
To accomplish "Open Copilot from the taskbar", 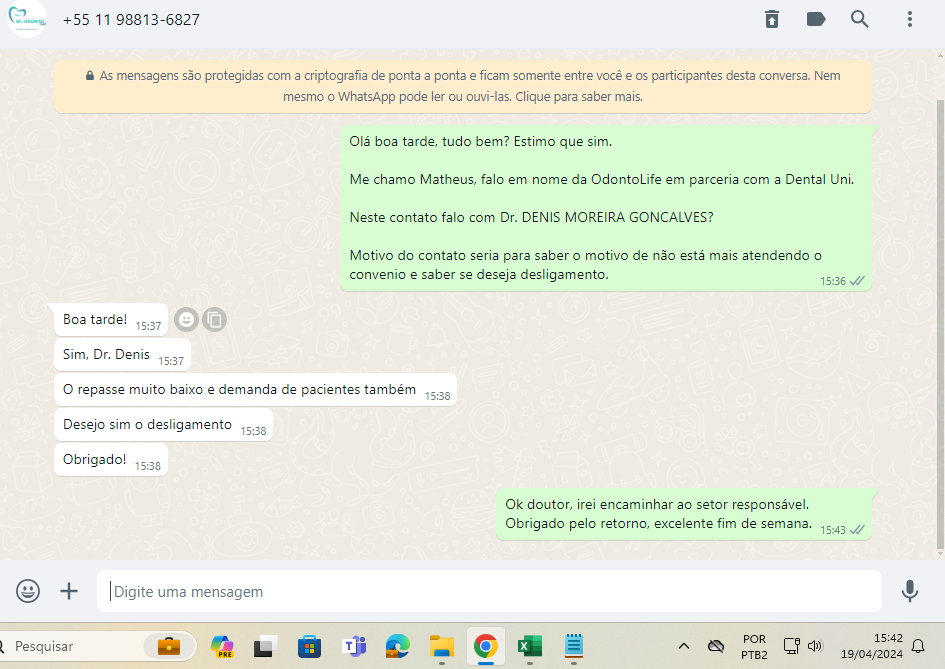I will coord(222,647).
